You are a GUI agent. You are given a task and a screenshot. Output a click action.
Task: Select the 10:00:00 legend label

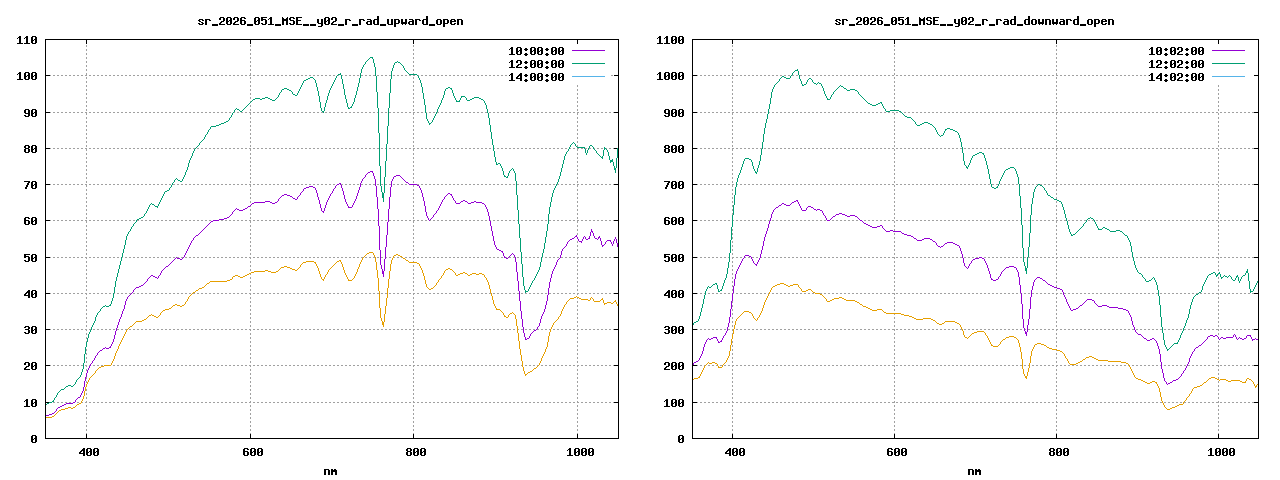[536, 51]
